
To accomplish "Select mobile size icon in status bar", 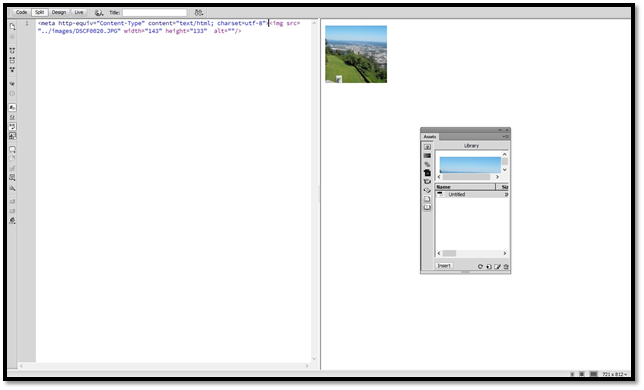I will tap(572, 374).
